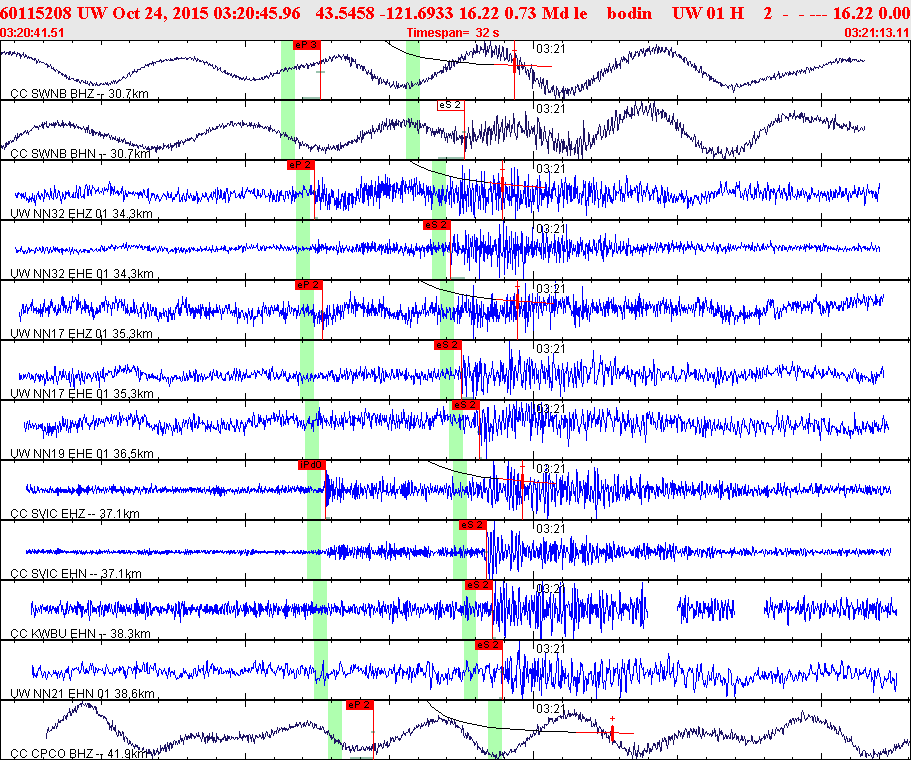Image resolution: width=911 pixels, height=760 pixels.
Task: Click the CC KWBU EHN 38.3km channel label
Action: [80, 634]
